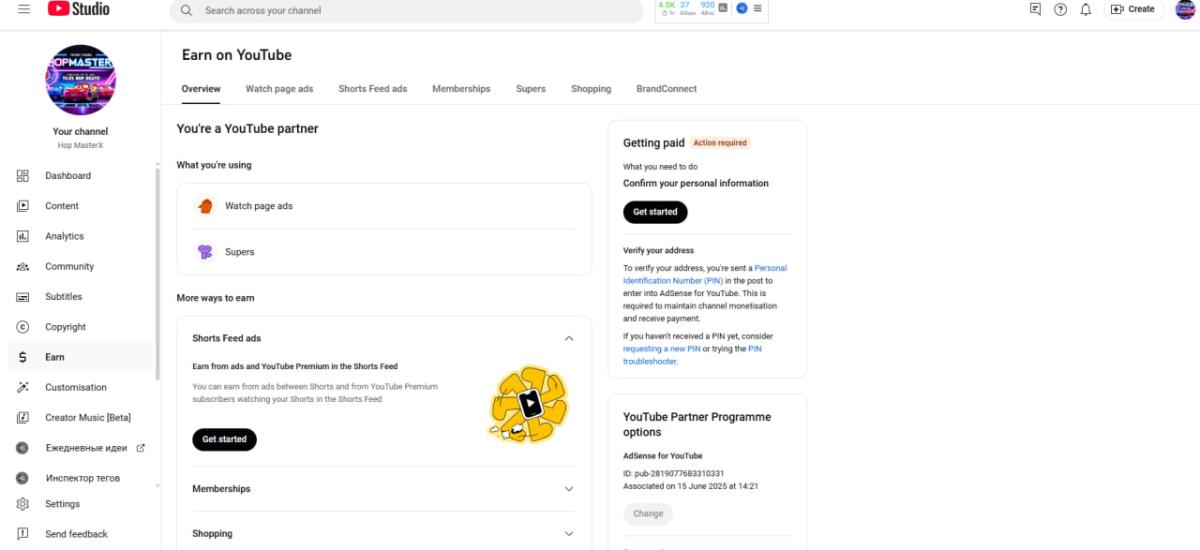Click Get started for Shorts Feed ads
The image size is (1200, 550).
click(x=224, y=439)
